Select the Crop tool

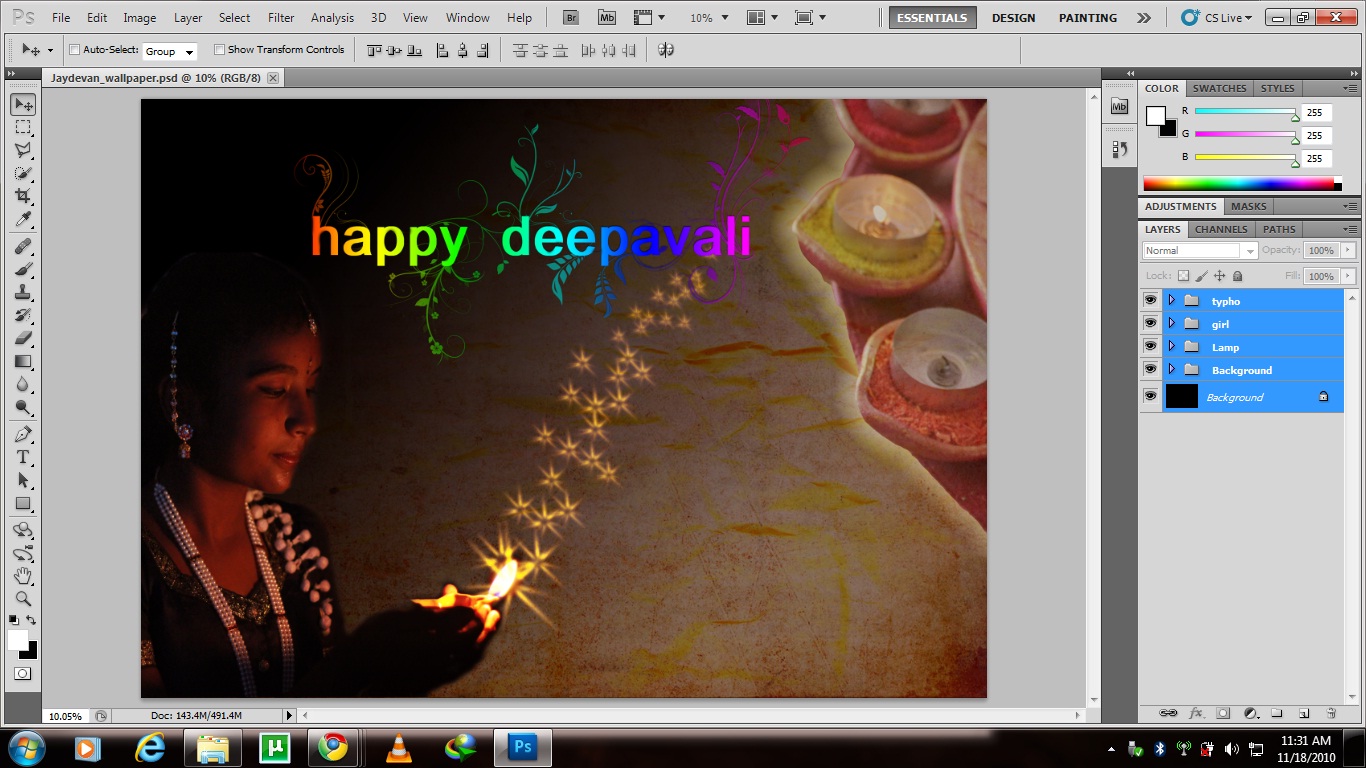click(23, 197)
